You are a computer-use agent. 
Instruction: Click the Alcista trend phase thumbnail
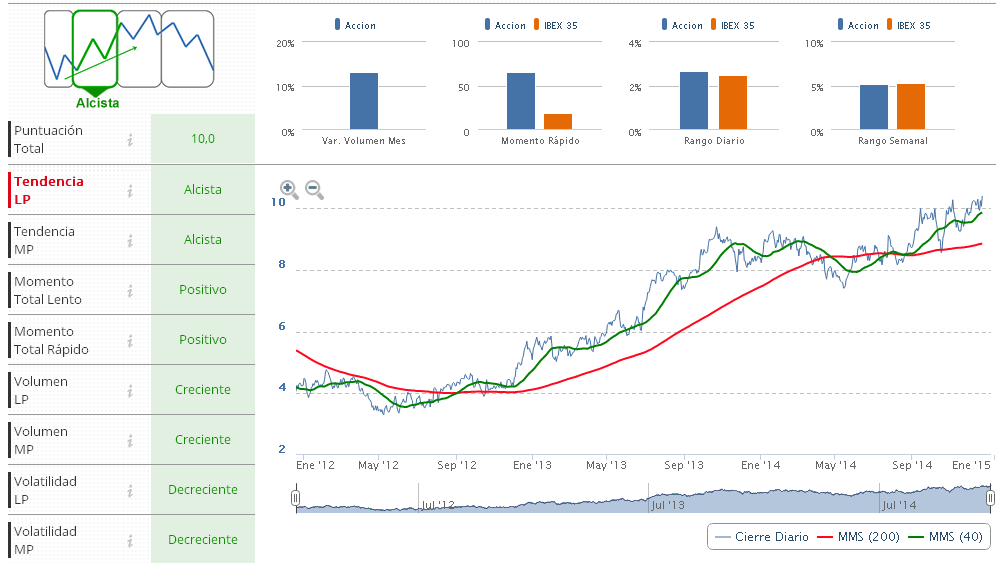tap(95, 48)
